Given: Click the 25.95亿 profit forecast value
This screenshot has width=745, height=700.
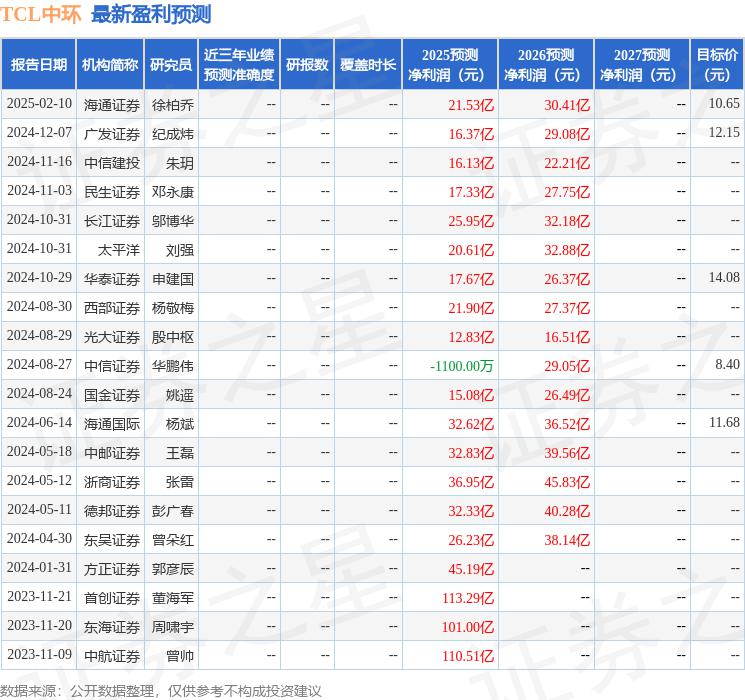Looking at the screenshot, I should [471, 221].
